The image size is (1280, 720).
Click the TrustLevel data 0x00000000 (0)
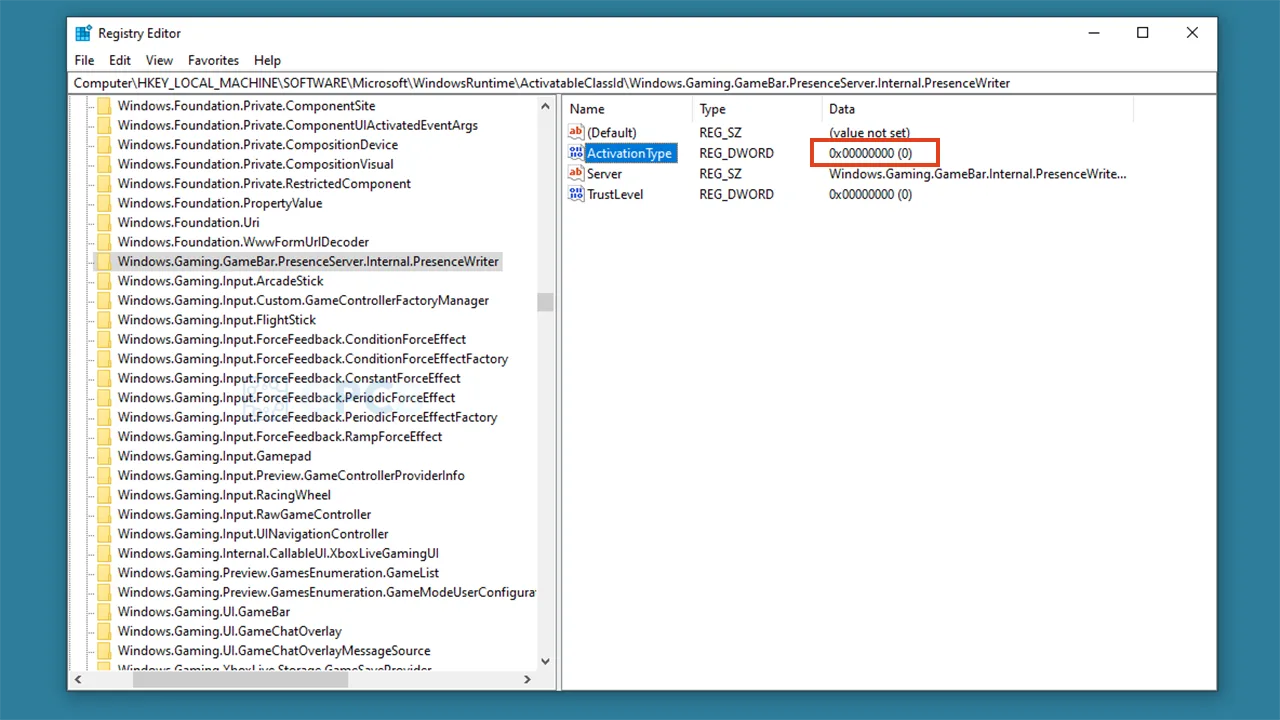click(x=870, y=194)
